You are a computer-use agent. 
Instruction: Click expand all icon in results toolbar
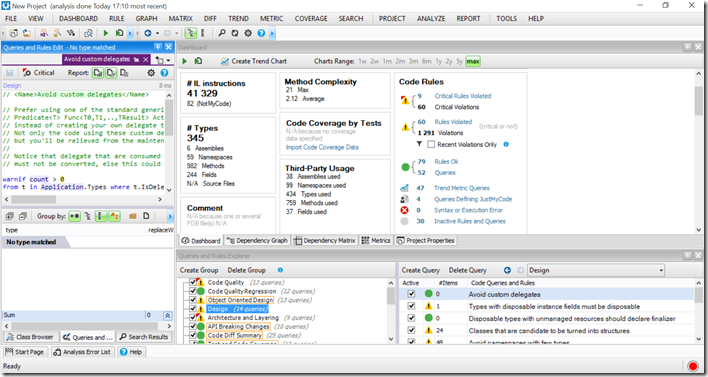click(x=10, y=216)
